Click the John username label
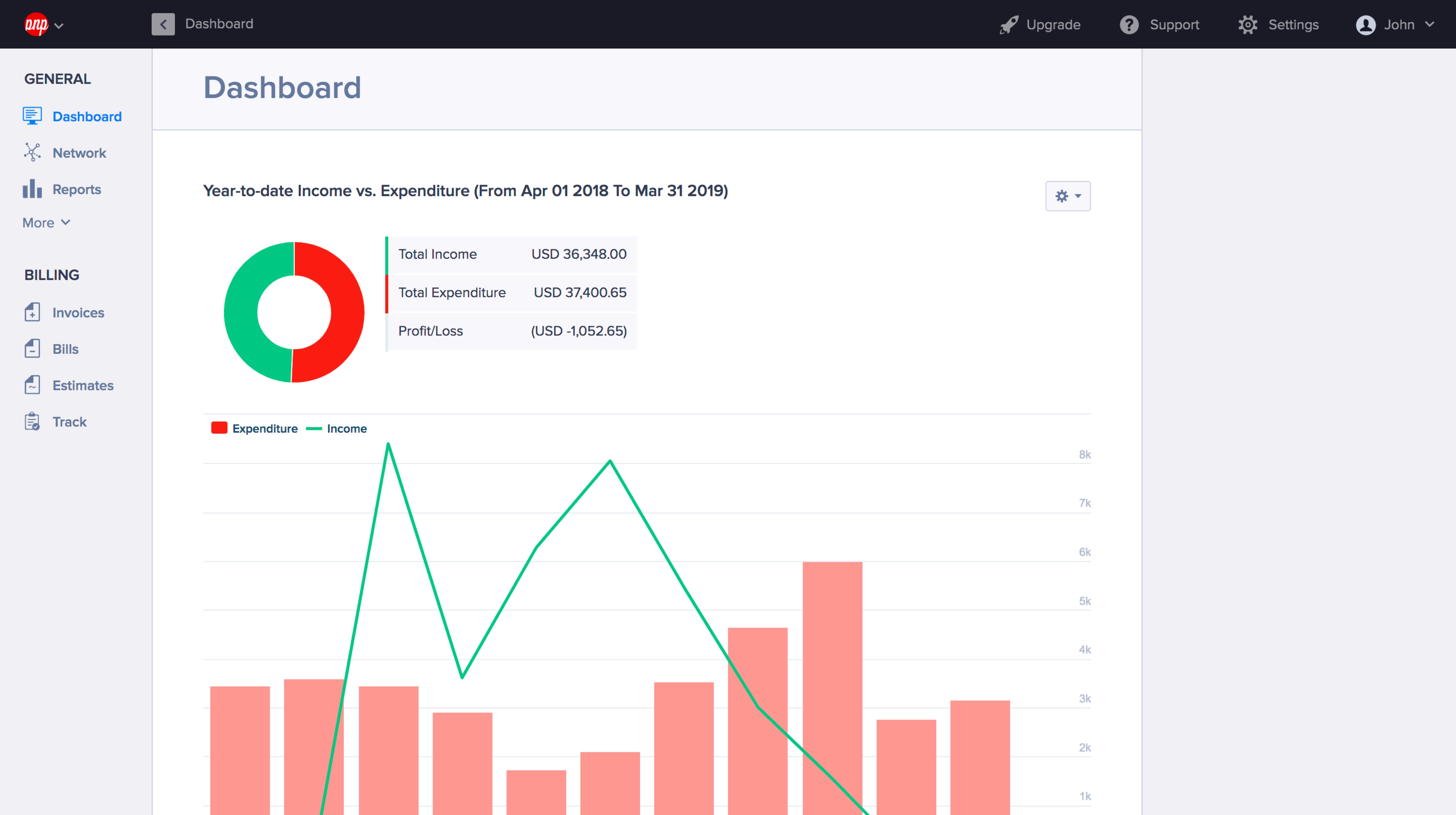This screenshot has width=1456, height=815. tap(1399, 25)
